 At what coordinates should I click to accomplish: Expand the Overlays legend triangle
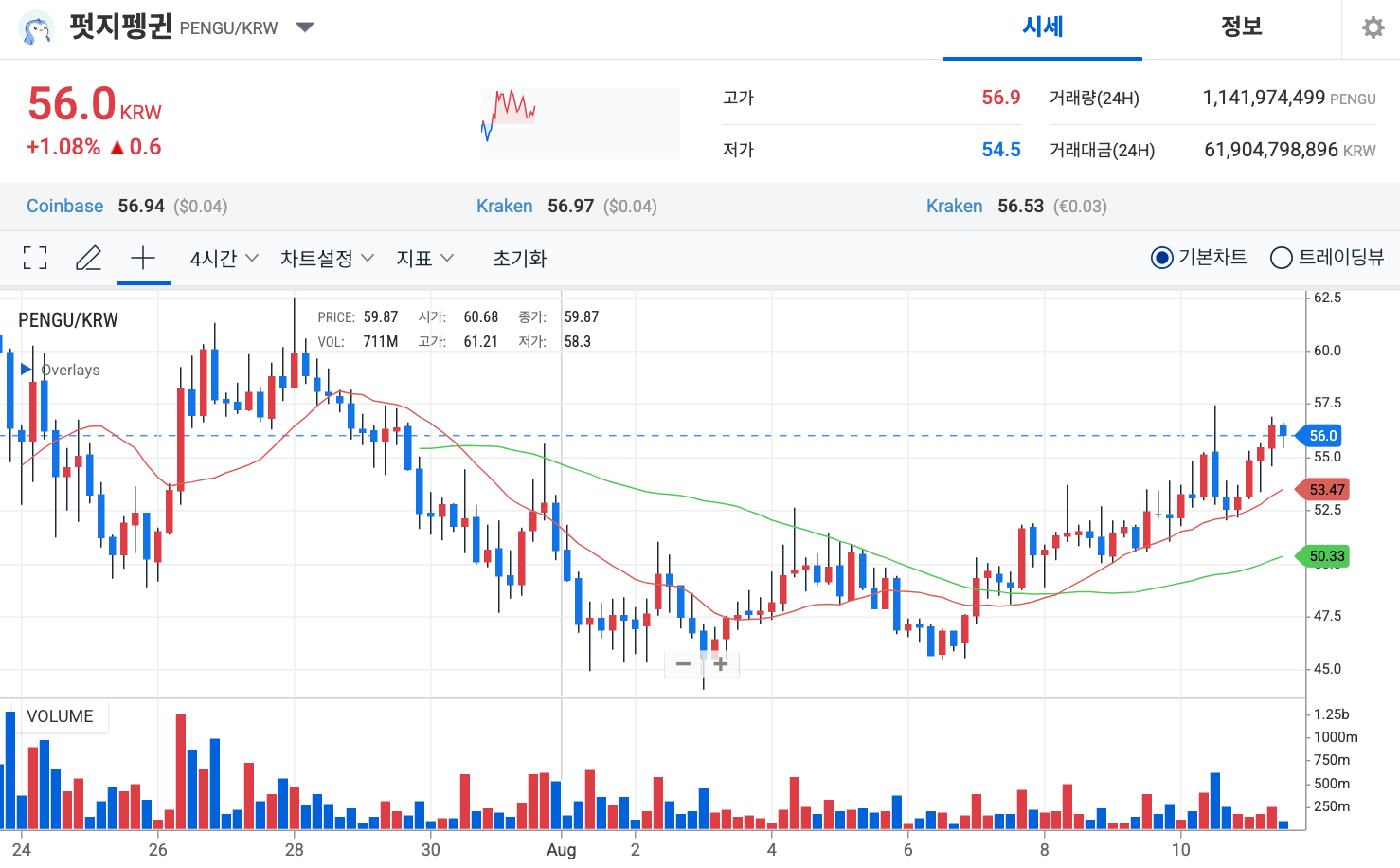point(27,370)
